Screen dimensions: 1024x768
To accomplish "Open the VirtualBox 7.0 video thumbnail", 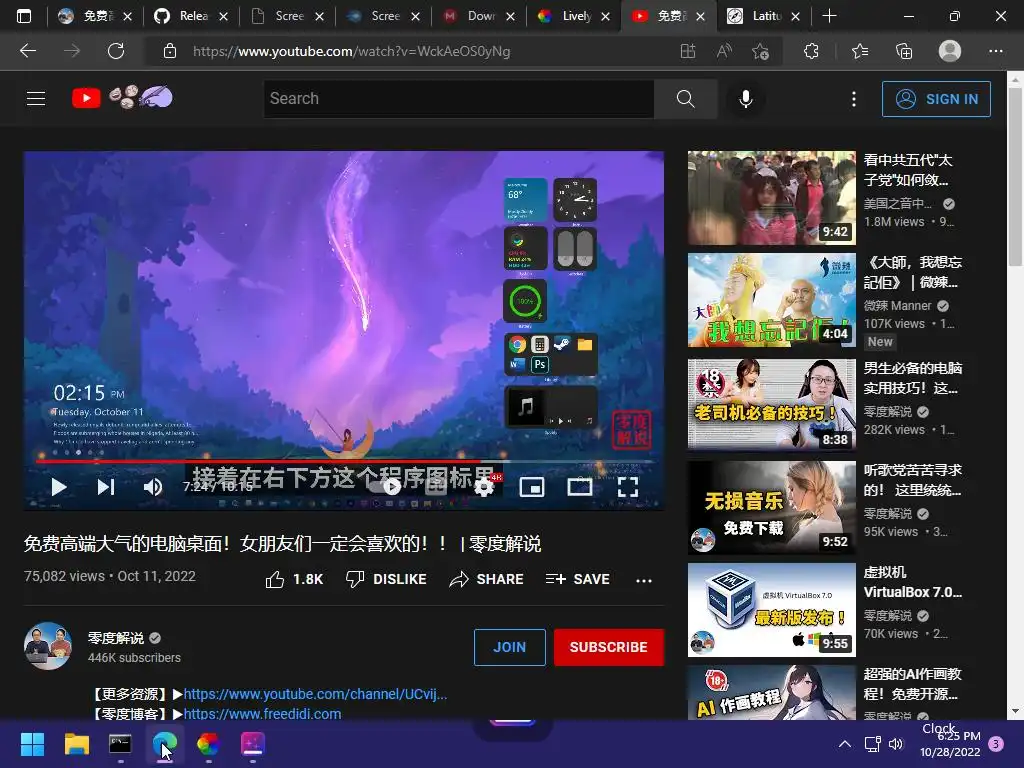I will tap(771, 610).
